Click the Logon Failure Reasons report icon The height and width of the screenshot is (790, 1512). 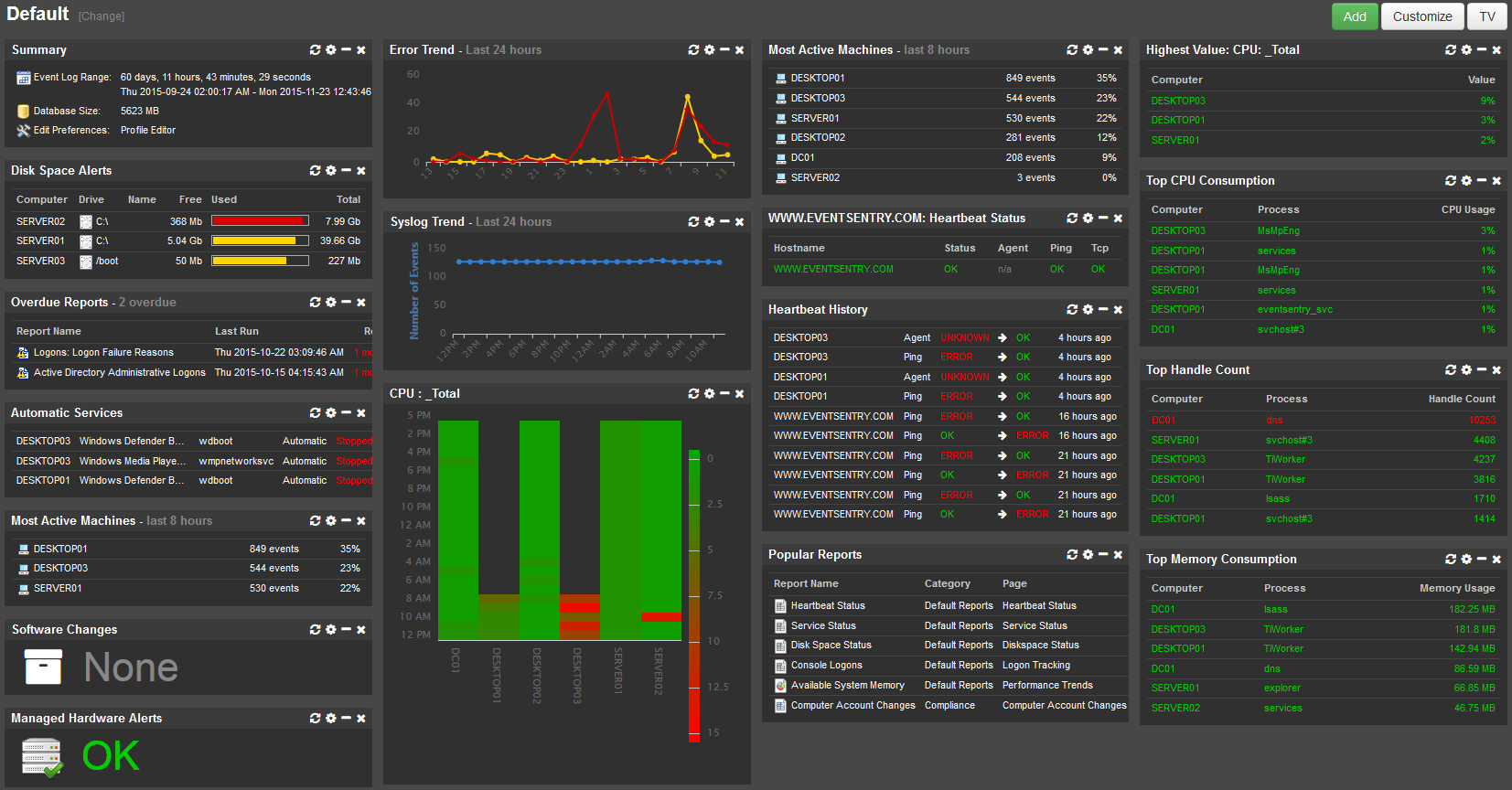tap(23, 353)
